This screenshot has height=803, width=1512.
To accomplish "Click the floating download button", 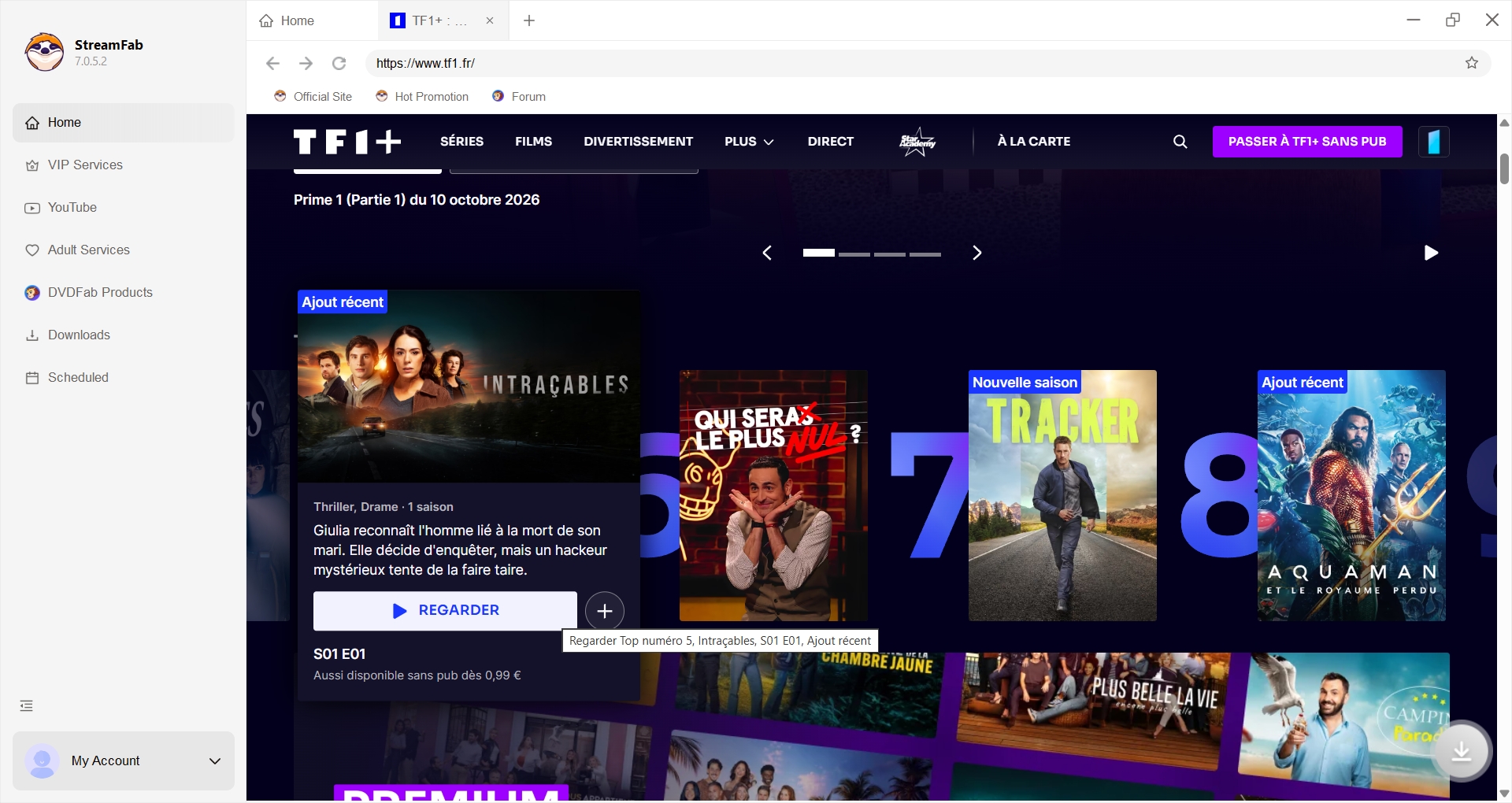I will (1462, 752).
